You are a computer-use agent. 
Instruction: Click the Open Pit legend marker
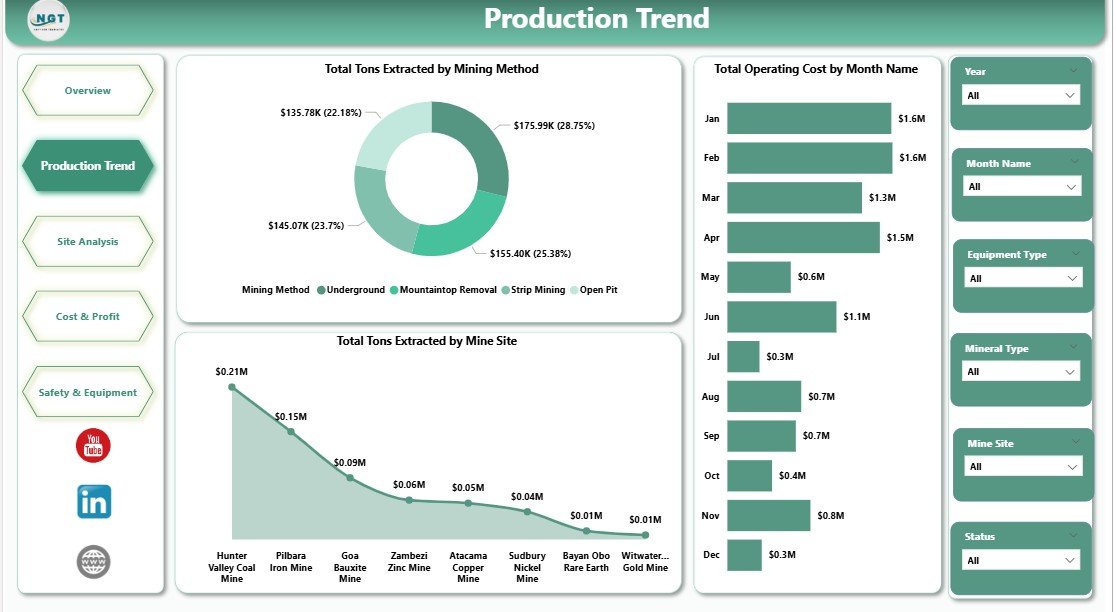click(x=574, y=290)
